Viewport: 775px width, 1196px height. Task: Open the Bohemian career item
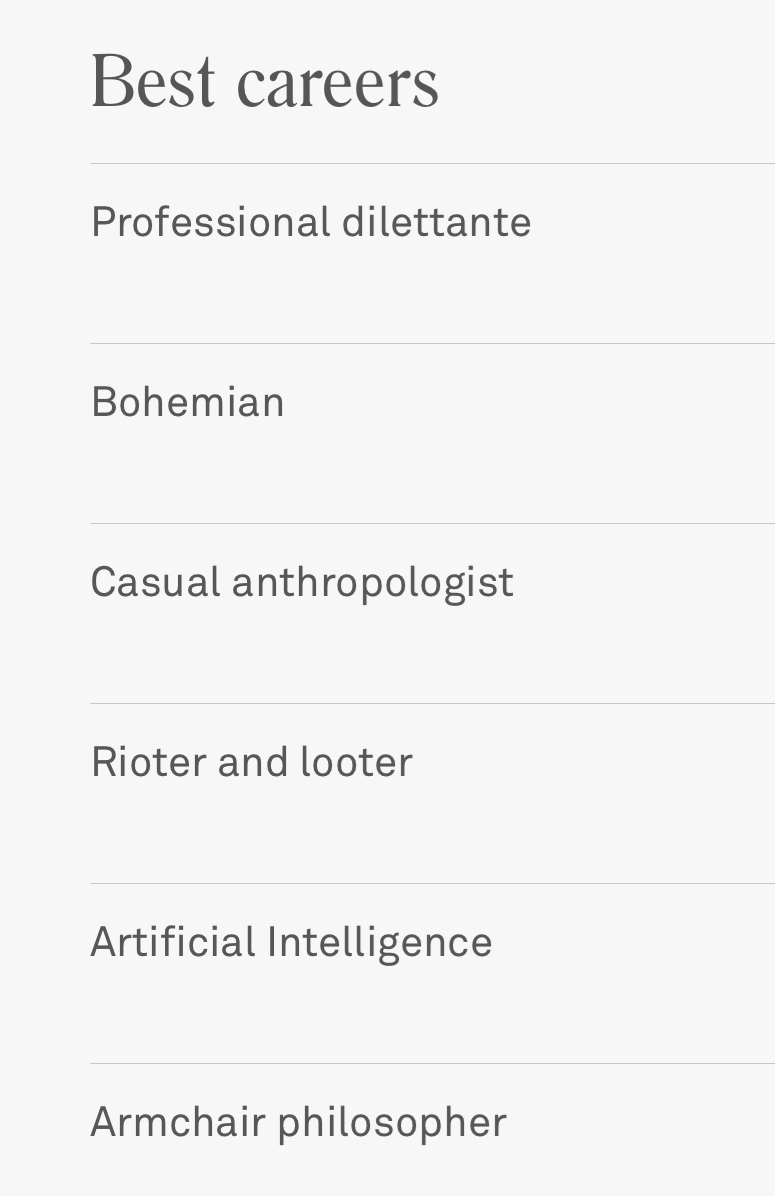pos(188,402)
